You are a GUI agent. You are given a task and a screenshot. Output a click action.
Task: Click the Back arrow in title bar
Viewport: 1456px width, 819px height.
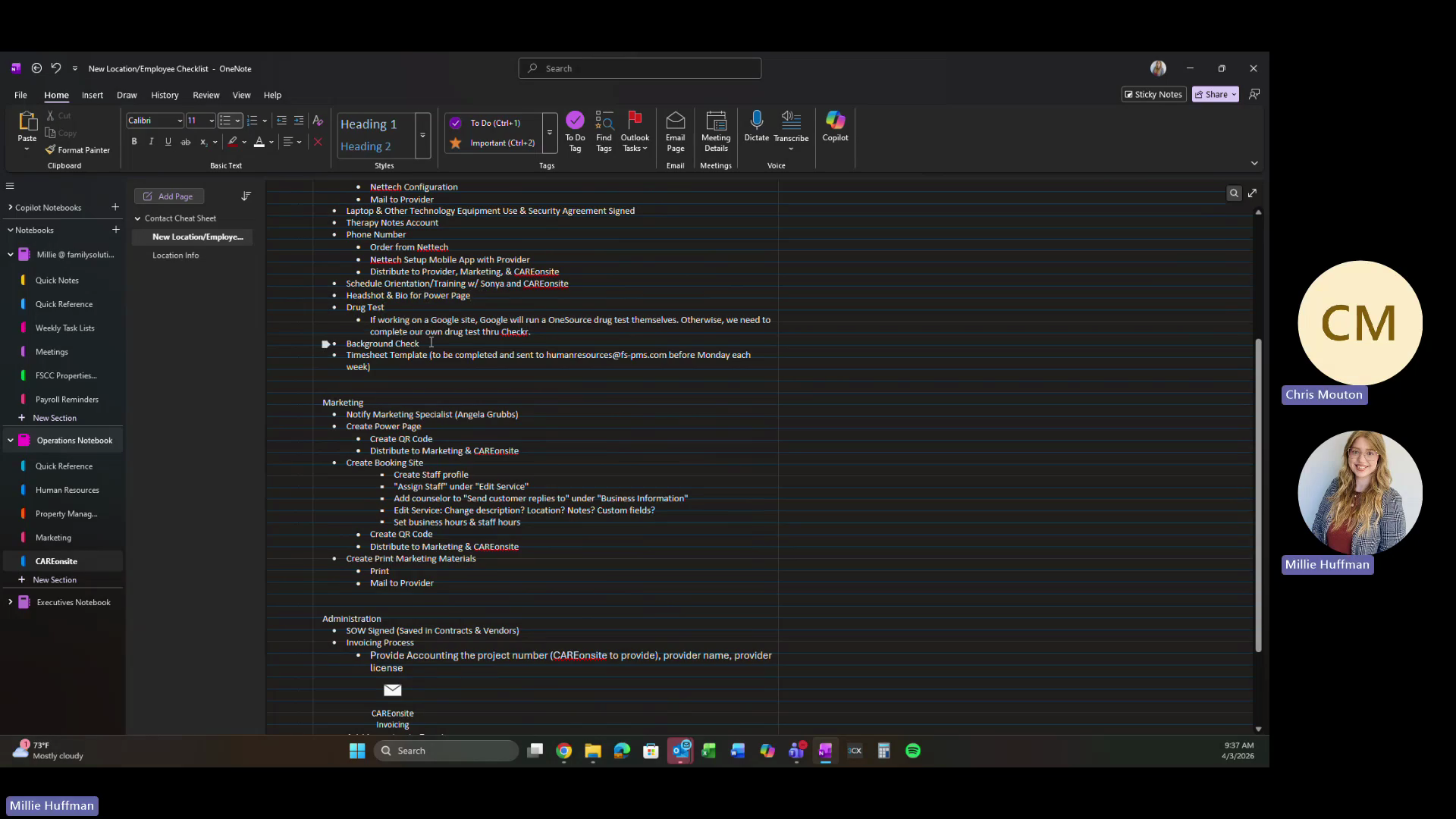[x=36, y=68]
